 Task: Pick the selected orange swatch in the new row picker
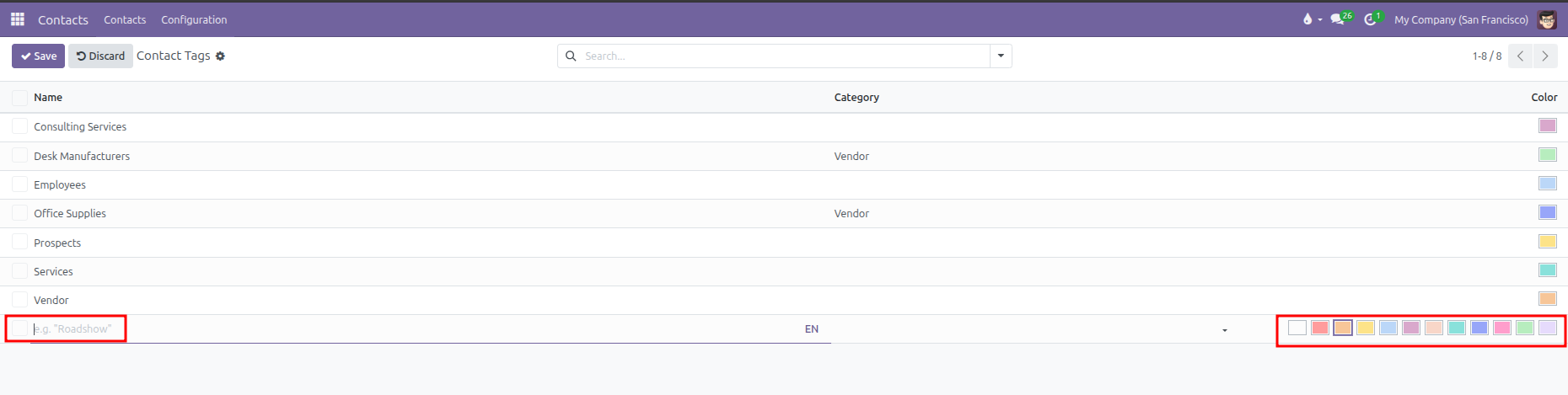pos(1343,328)
